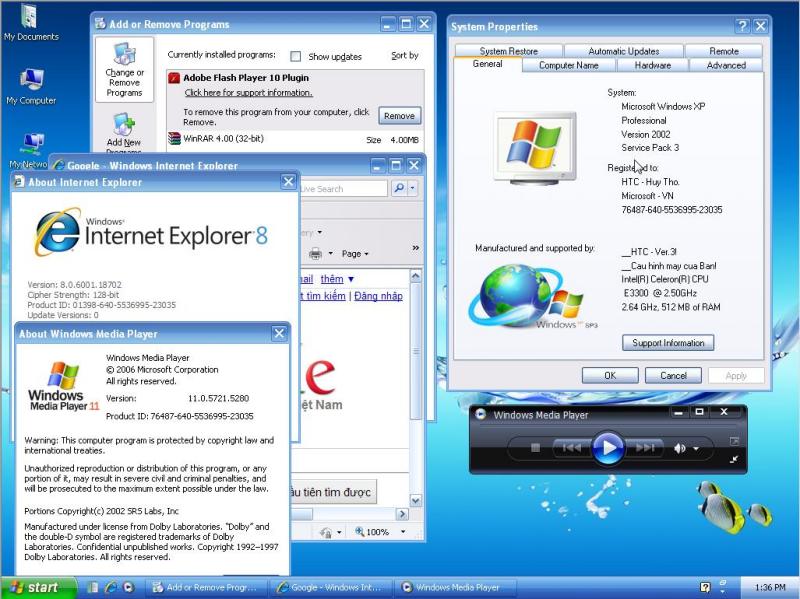
Task: Open the search provider dropdown arrow
Action: [x=413, y=188]
